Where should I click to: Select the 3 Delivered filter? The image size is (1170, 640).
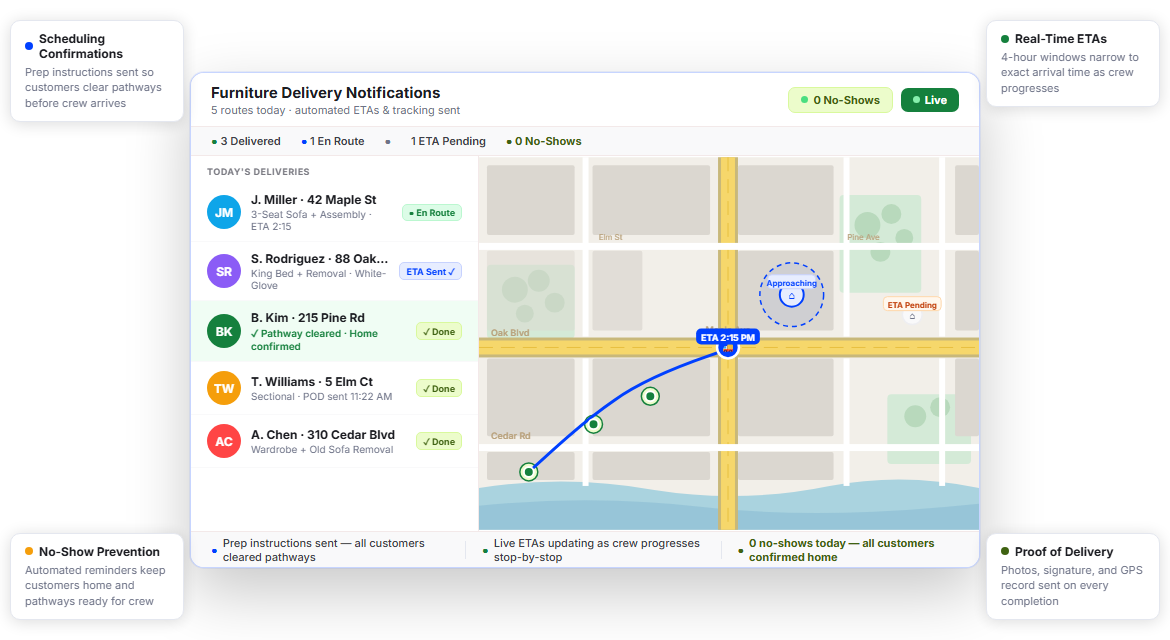[x=246, y=141]
